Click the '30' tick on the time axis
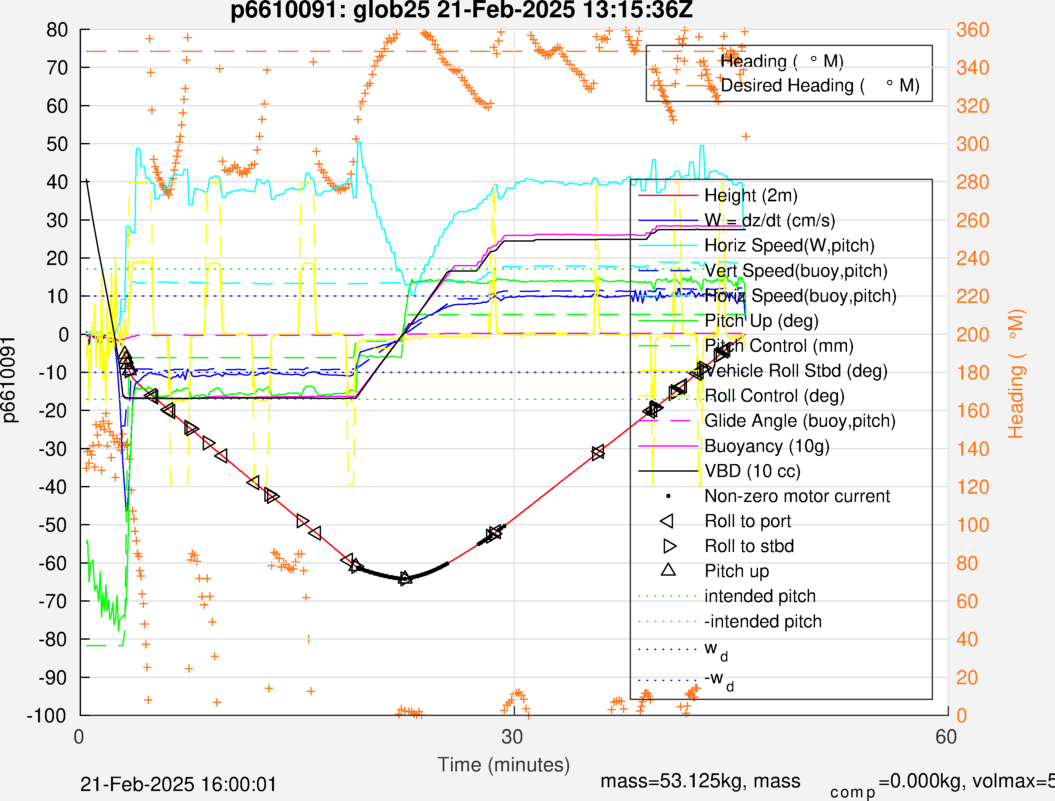 (x=512, y=736)
